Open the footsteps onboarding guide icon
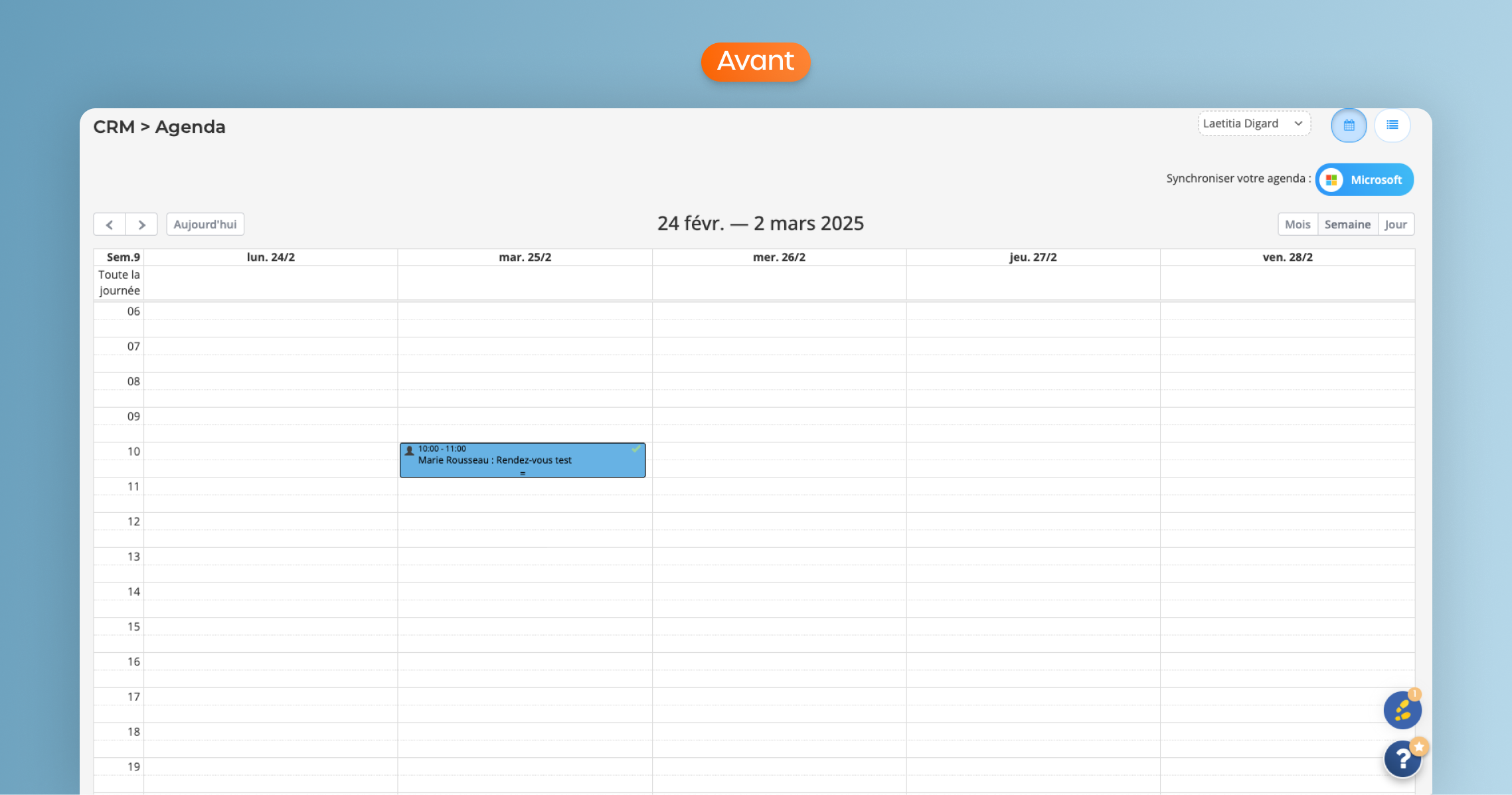 [x=1402, y=710]
